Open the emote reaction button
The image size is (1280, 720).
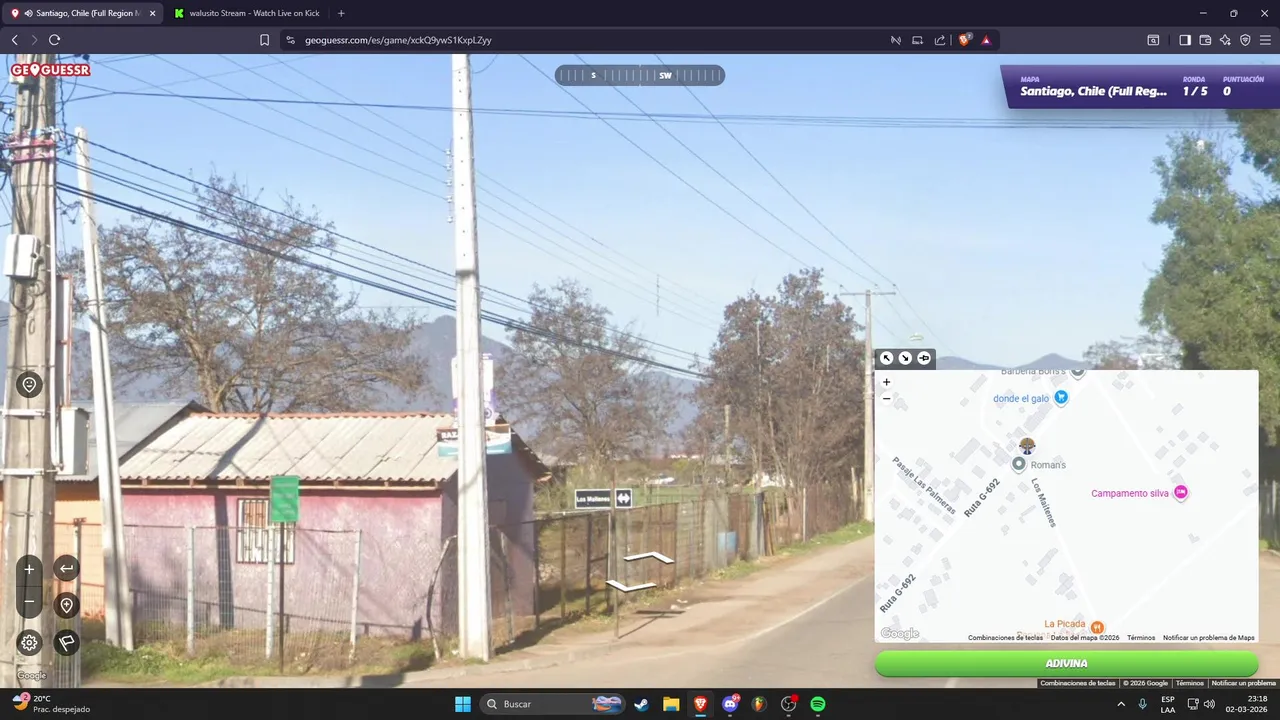(29, 385)
